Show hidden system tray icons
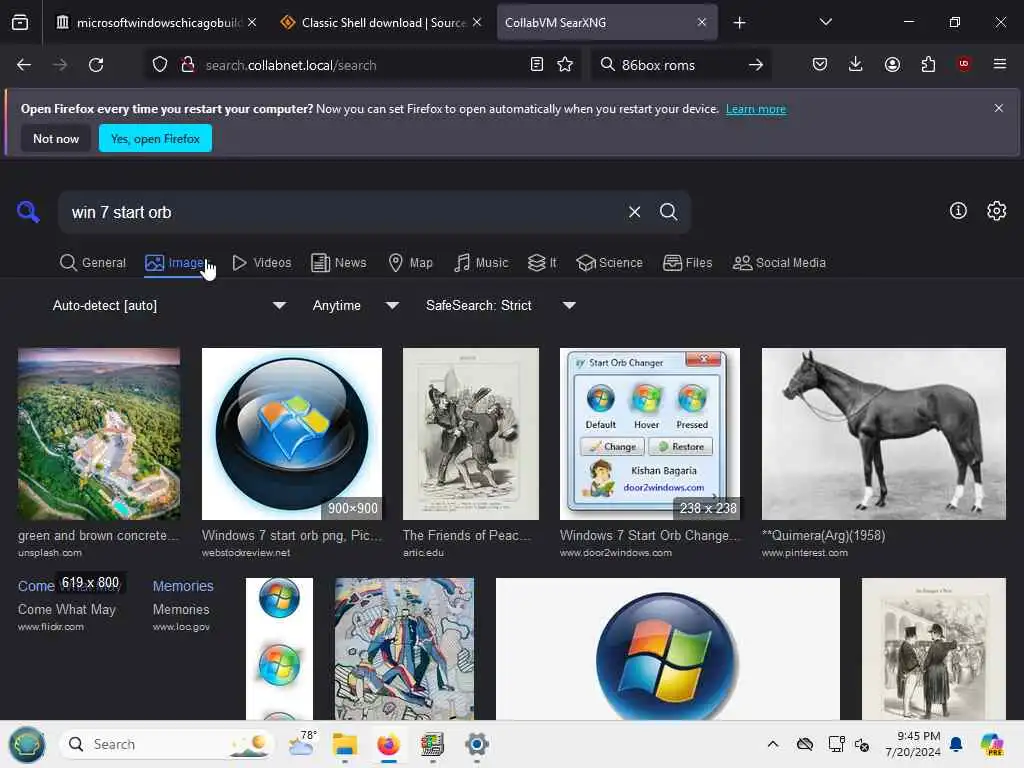Screen dimensions: 1024x768 coord(773,744)
